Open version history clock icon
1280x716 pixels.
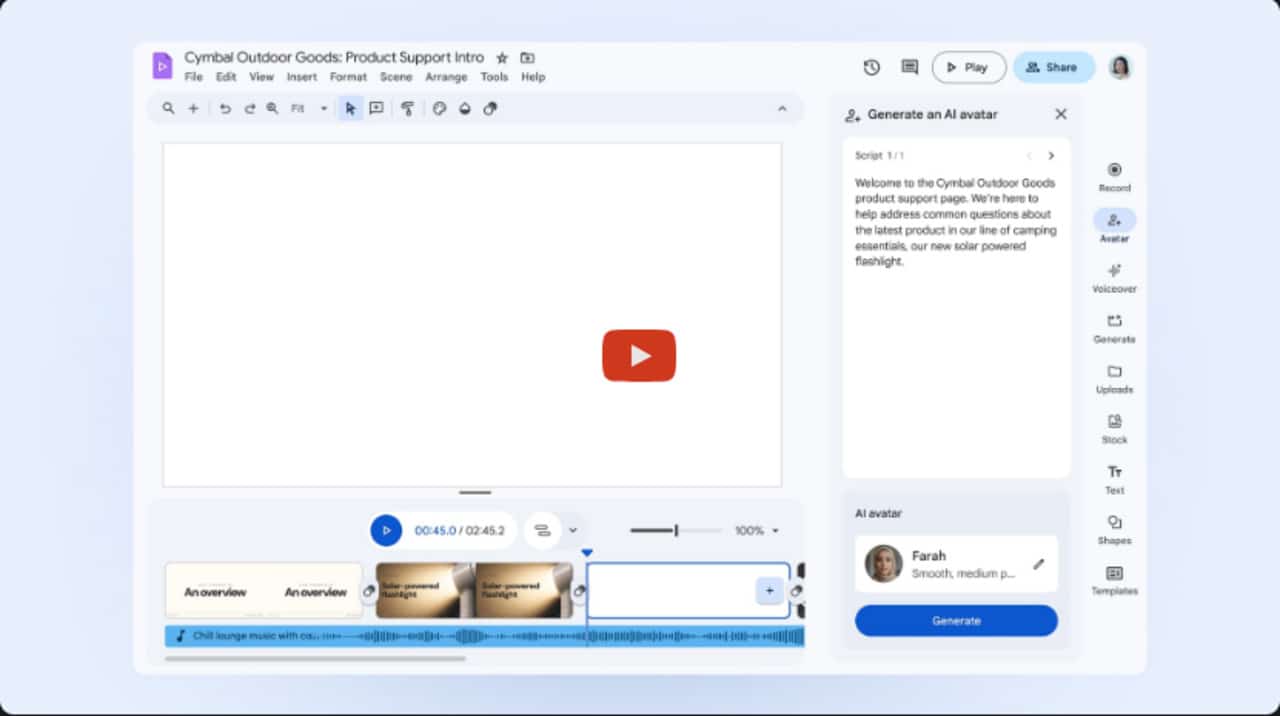point(872,67)
